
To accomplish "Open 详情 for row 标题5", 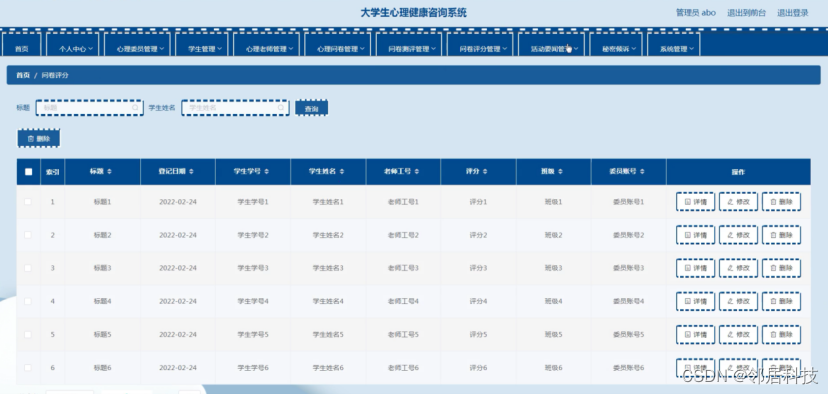I will coord(695,334).
